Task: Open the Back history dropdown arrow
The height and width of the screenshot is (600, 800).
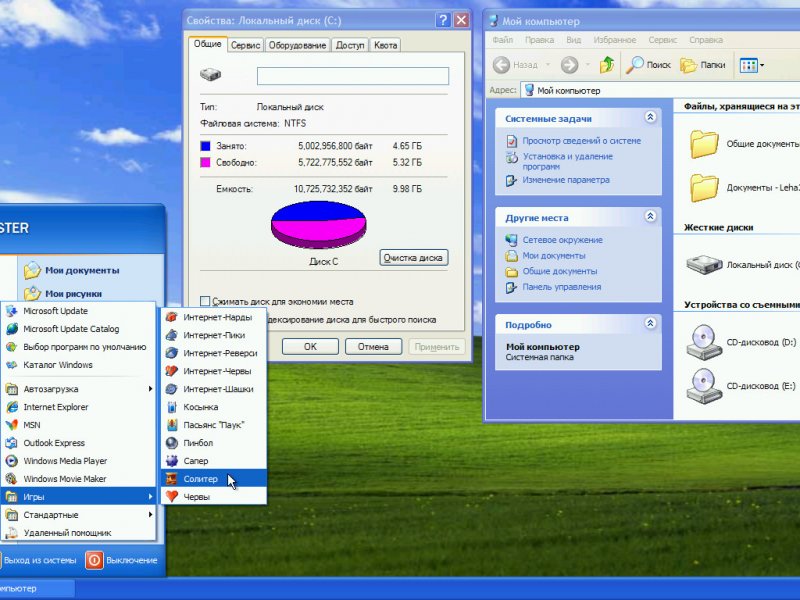Action: 548,65
